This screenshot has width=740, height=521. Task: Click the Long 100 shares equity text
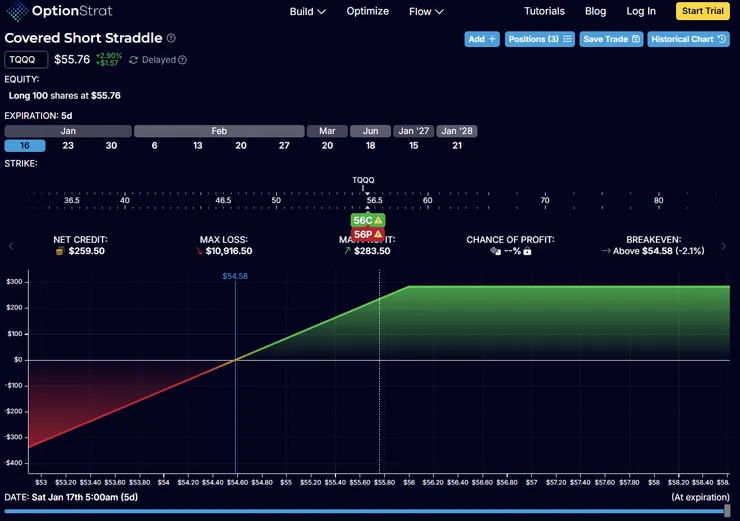(65, 96)
